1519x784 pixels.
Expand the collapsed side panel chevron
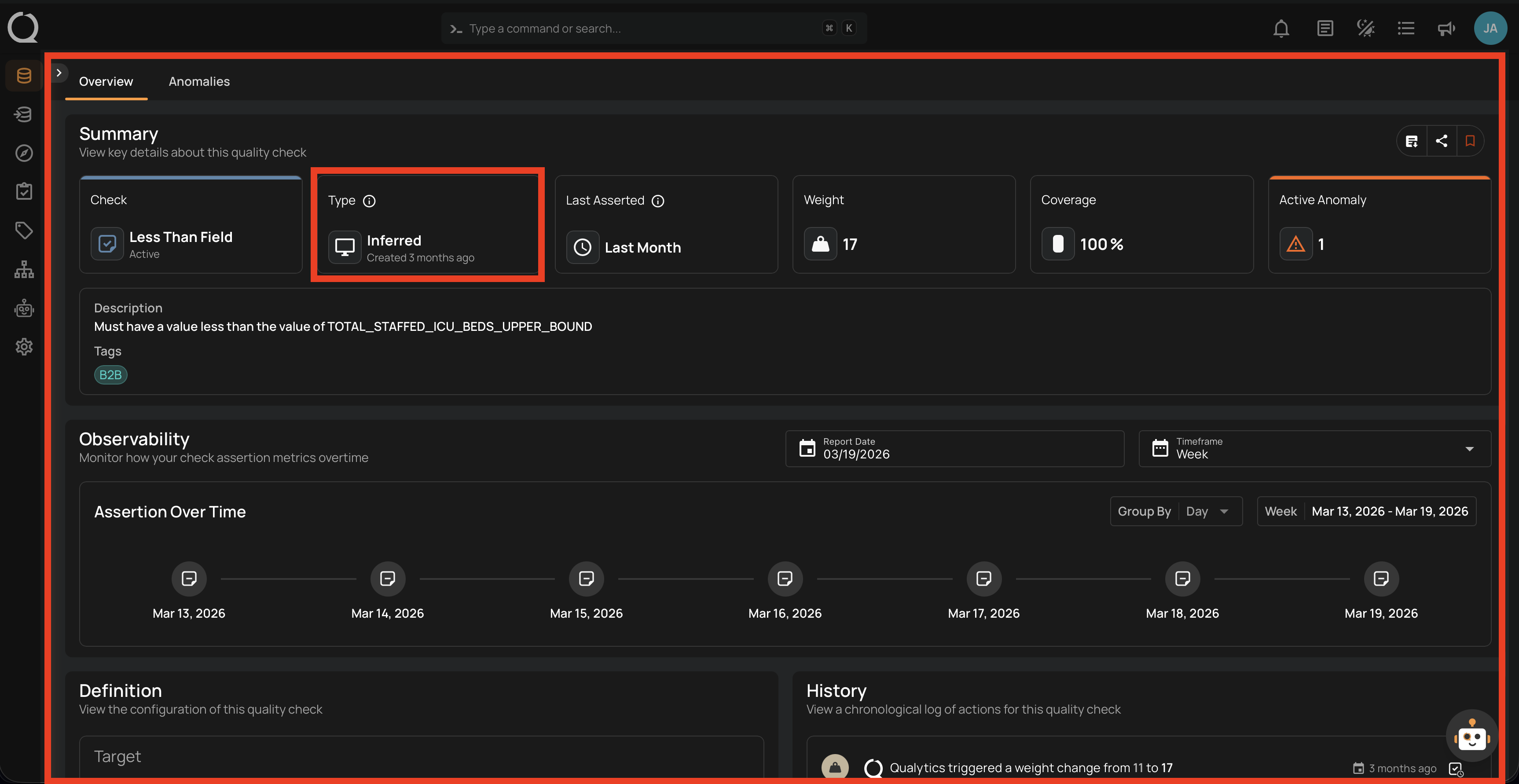(59, 73)
